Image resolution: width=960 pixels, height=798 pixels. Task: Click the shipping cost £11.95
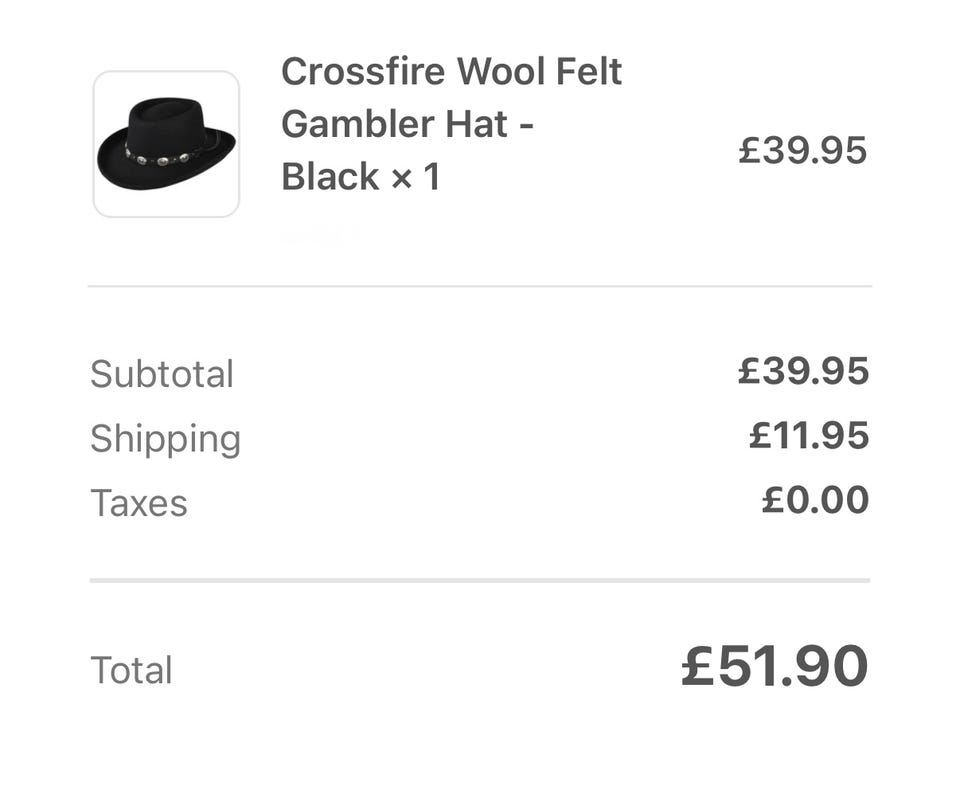pyautogui.click(x=809, y=436)
